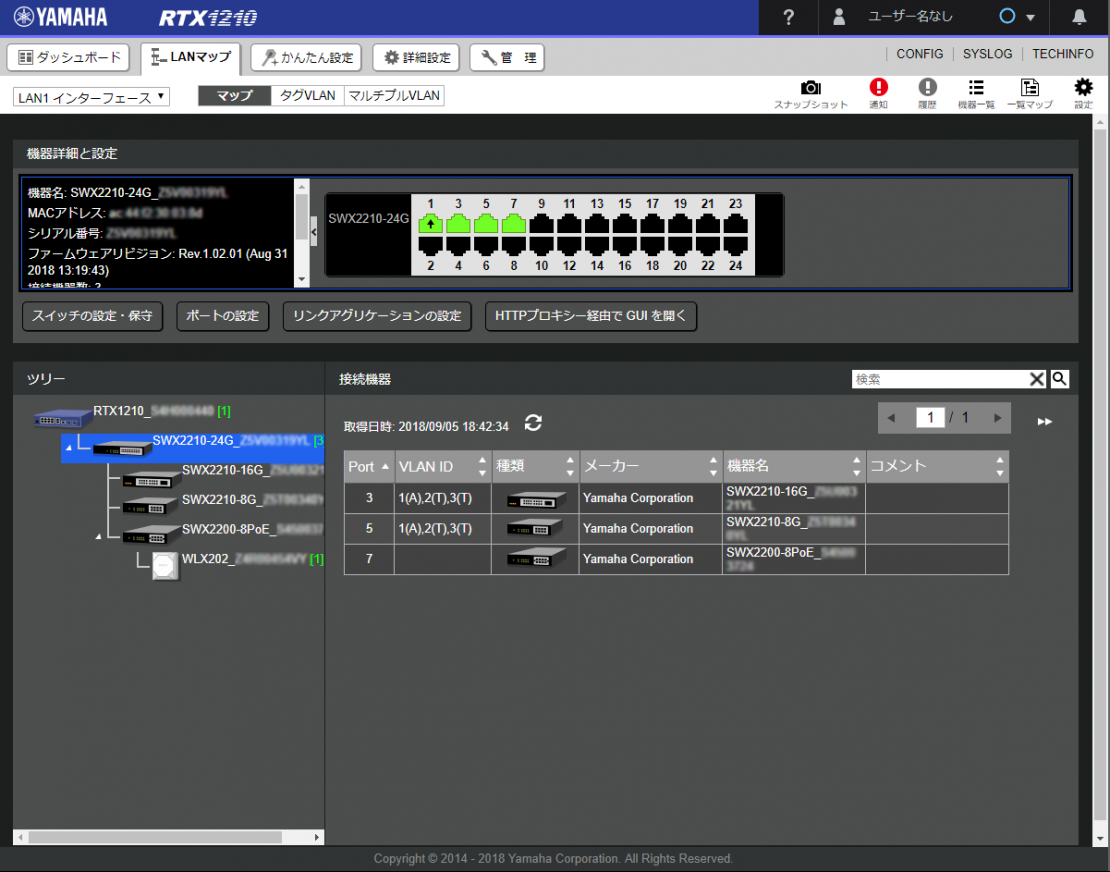
Task: Take a snapshot using the スナップショット camera icon
Action: click(x=811, y=93)
